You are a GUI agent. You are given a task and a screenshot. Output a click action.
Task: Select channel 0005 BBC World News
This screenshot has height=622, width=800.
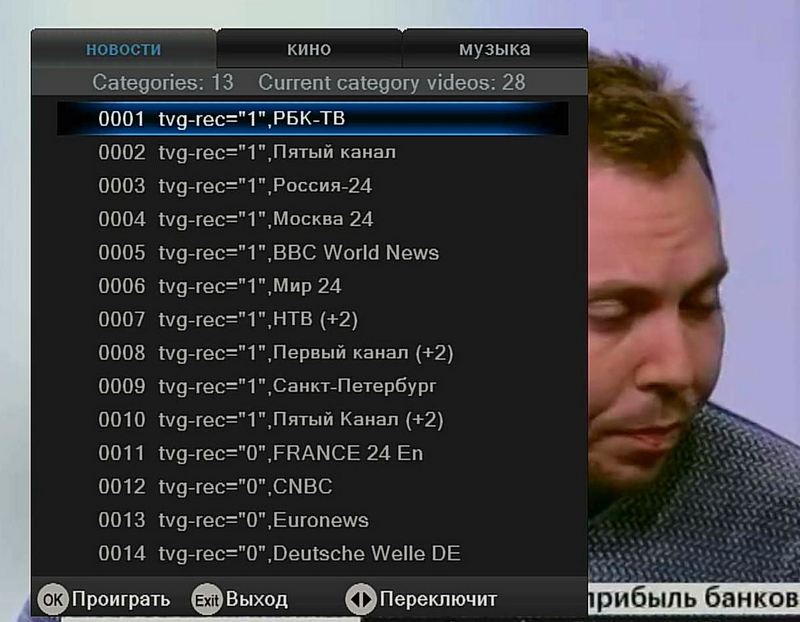tap(313, 253)
